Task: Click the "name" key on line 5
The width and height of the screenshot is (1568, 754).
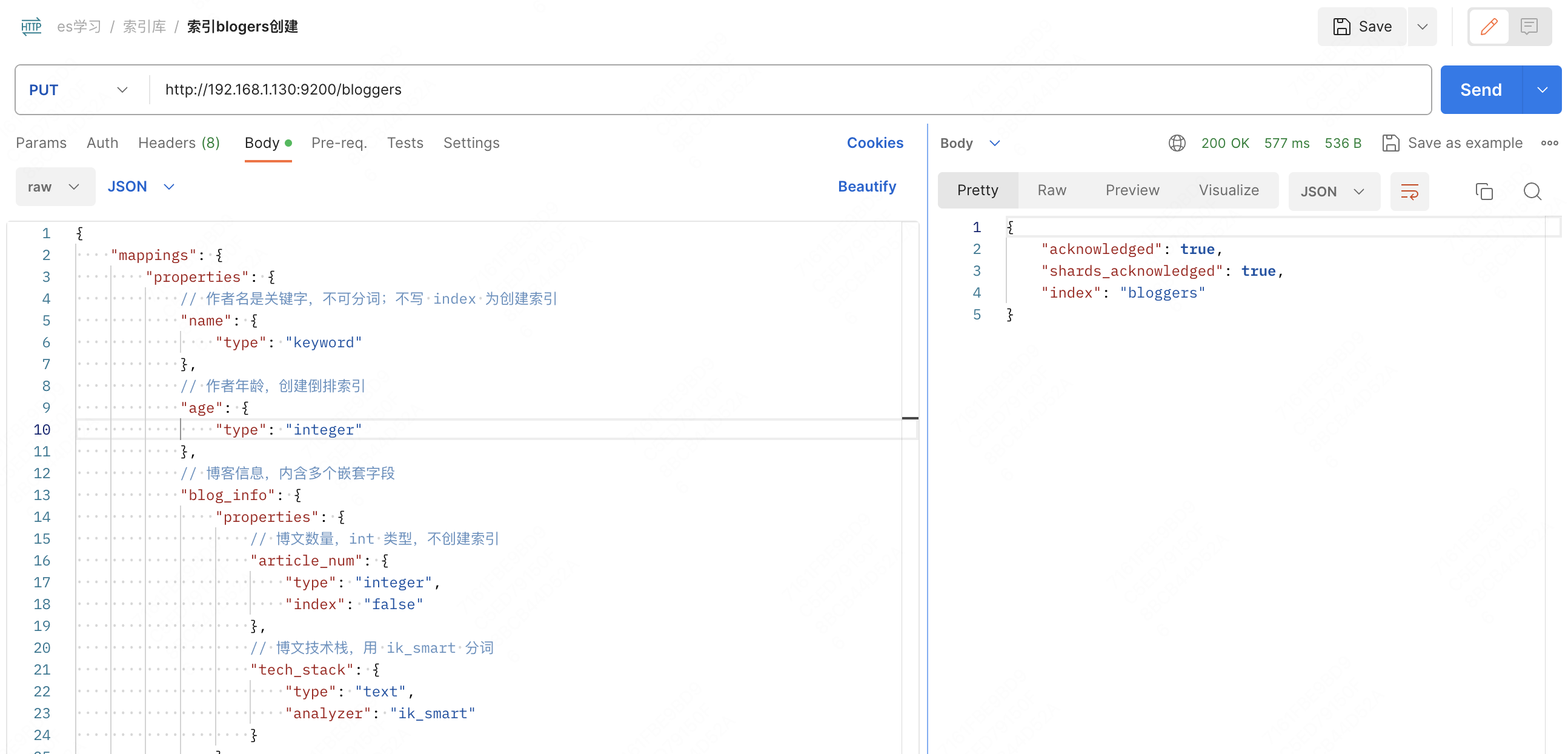Action: click(206, 321)
